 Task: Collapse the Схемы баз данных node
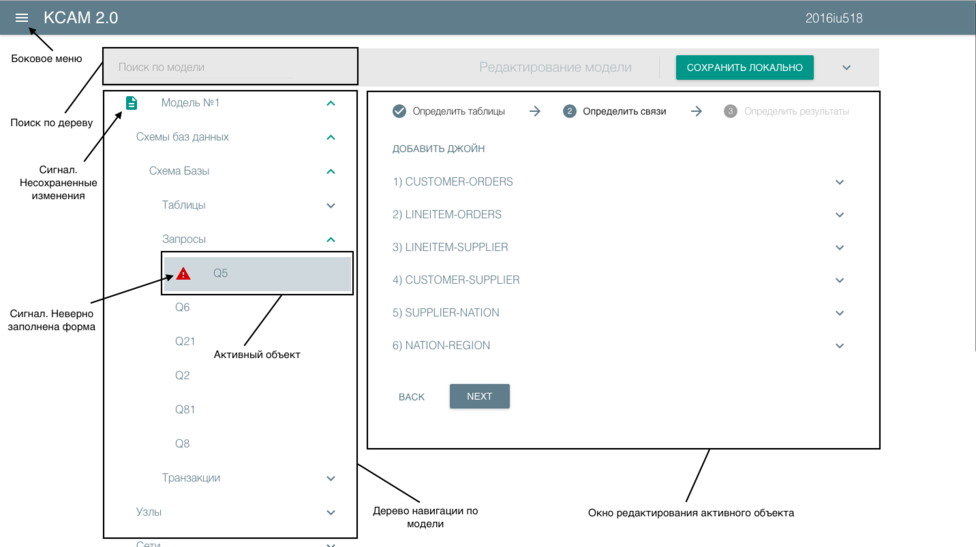(x=331, y=138)
